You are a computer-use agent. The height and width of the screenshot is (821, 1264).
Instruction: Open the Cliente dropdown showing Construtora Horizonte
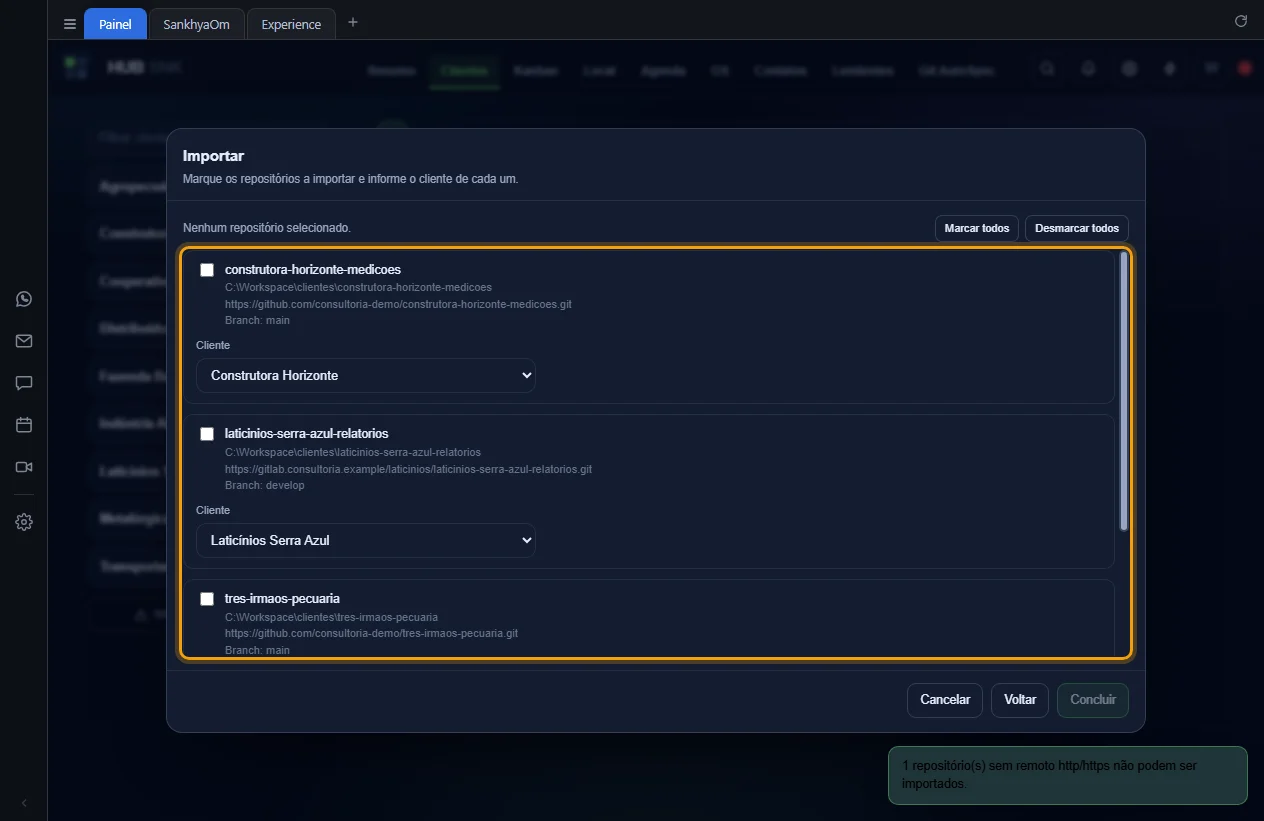pos(366,376)
